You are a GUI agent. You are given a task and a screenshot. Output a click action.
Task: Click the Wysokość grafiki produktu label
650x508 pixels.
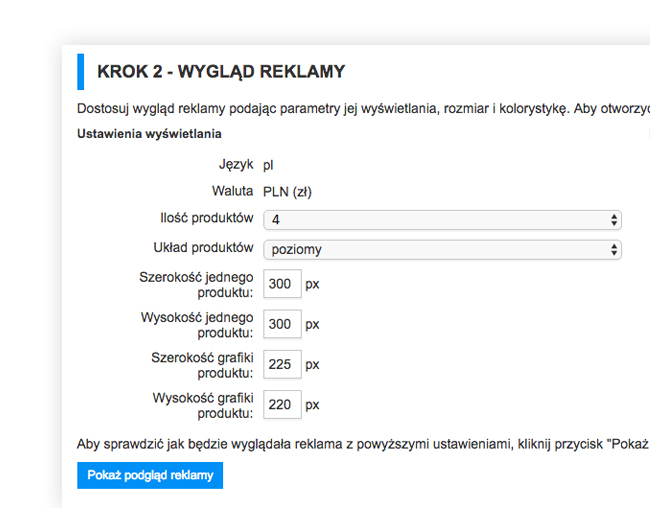click(x=203, y=406)
